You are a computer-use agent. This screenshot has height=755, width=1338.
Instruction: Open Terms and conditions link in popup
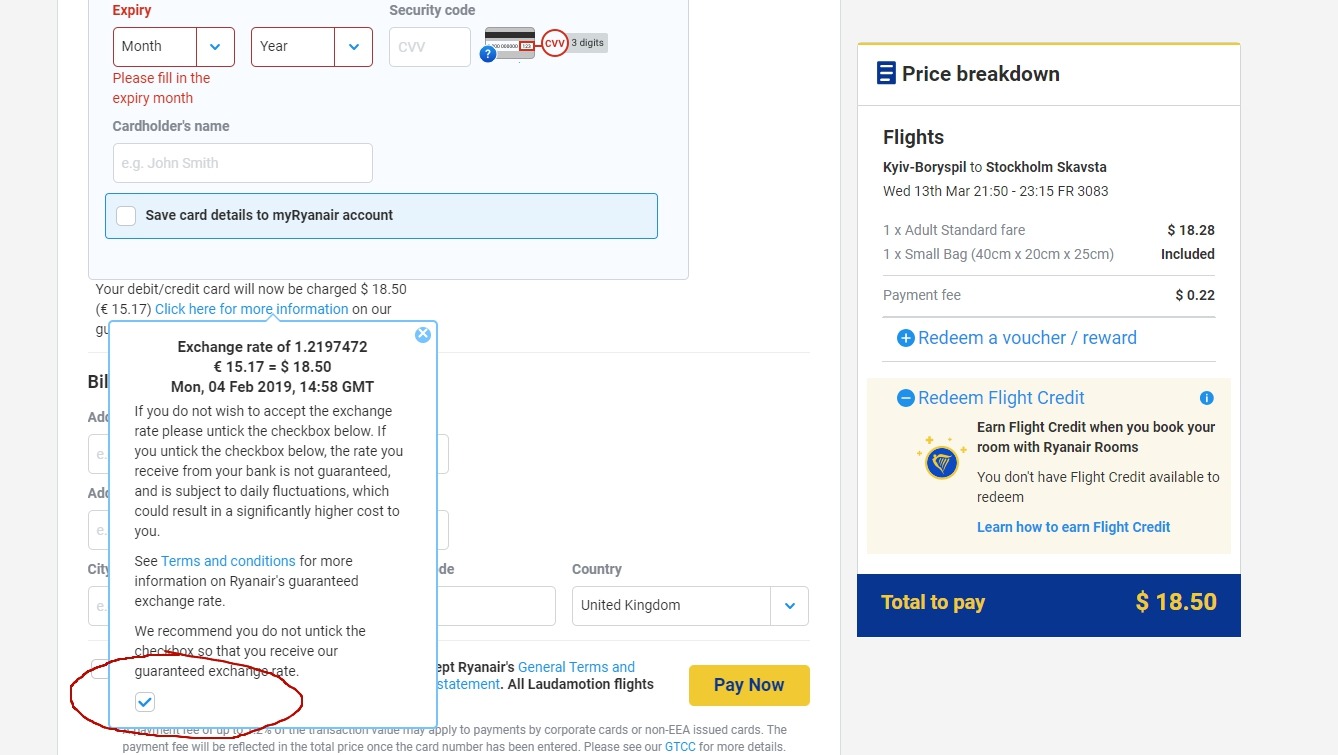228,561
